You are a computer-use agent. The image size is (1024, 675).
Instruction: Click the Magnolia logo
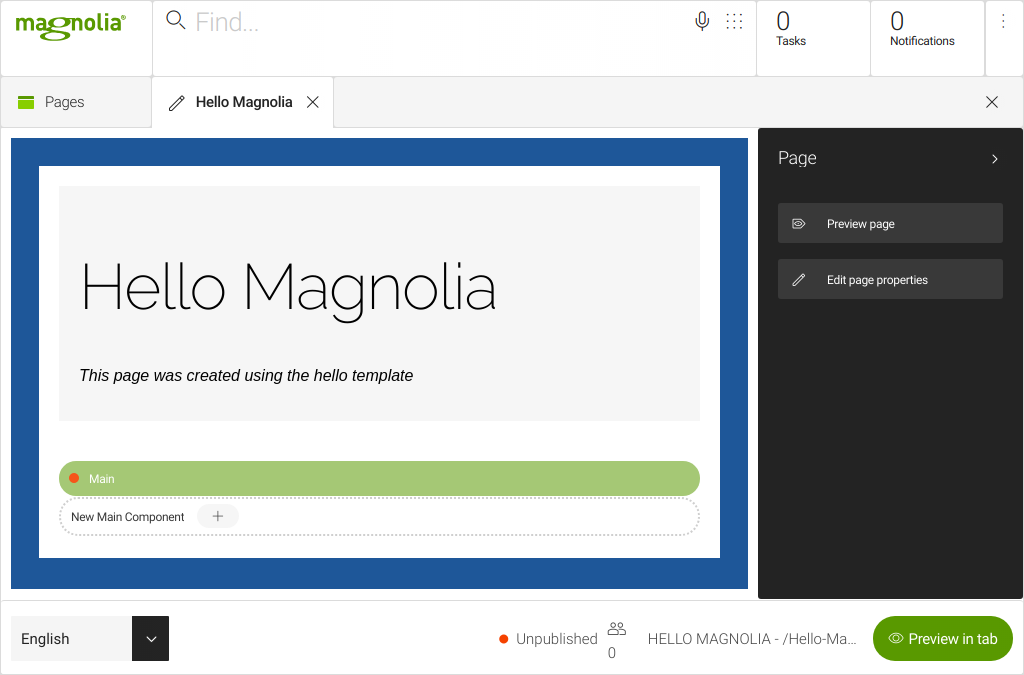coord(71,25)
